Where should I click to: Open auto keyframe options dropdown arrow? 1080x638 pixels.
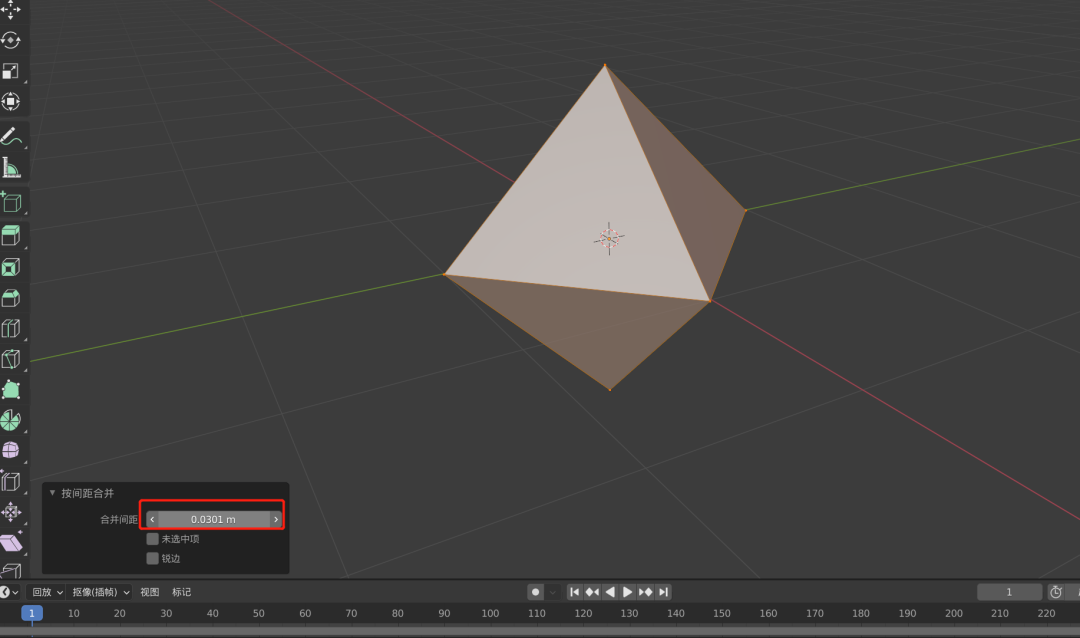pyautogui.click(x=552, y=592)
